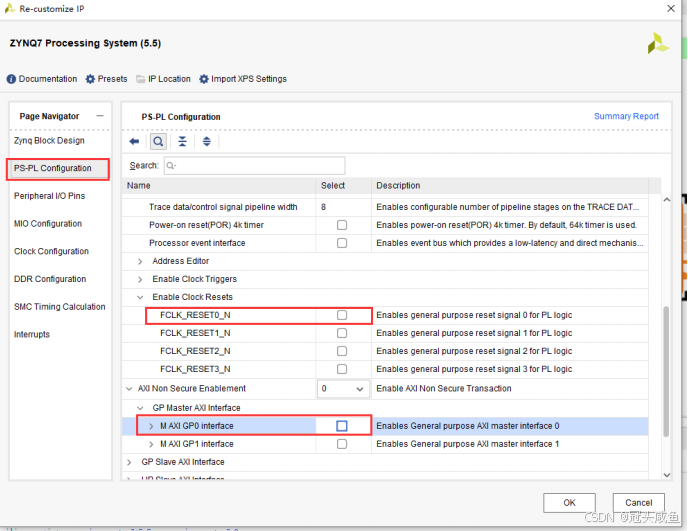
Task: Switch to the Clock Configuration page
Action: tap(51, 251)
